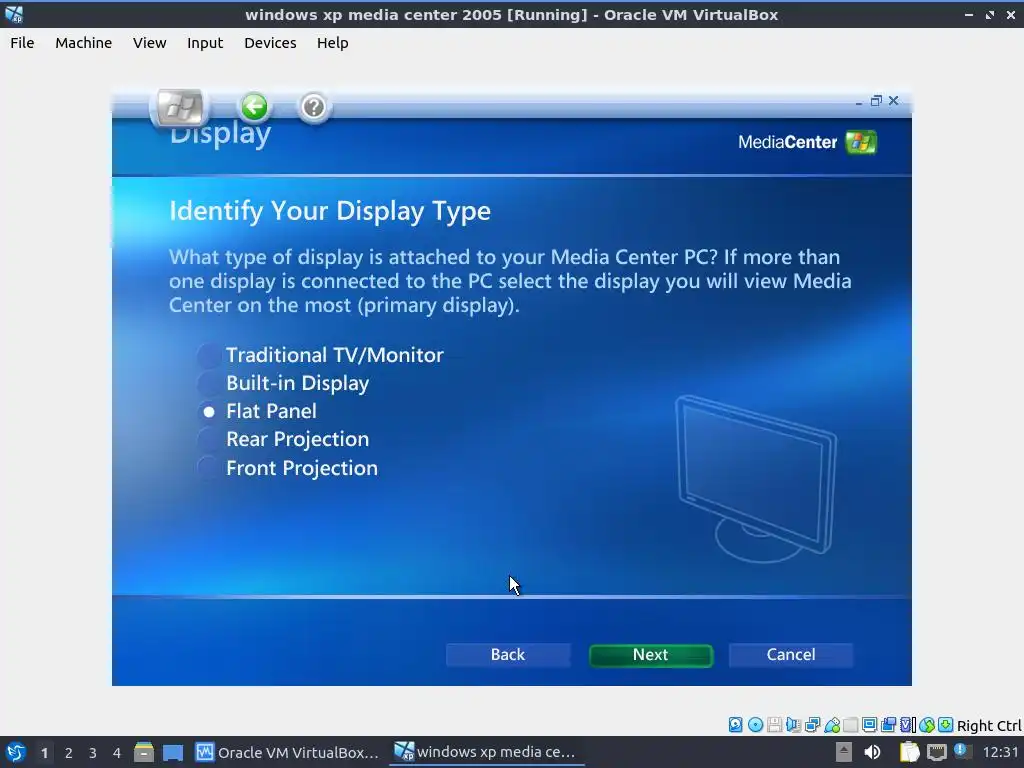
Task: Click VirtualBox CPU virtualization indicator
Action: tap(907, 724)
